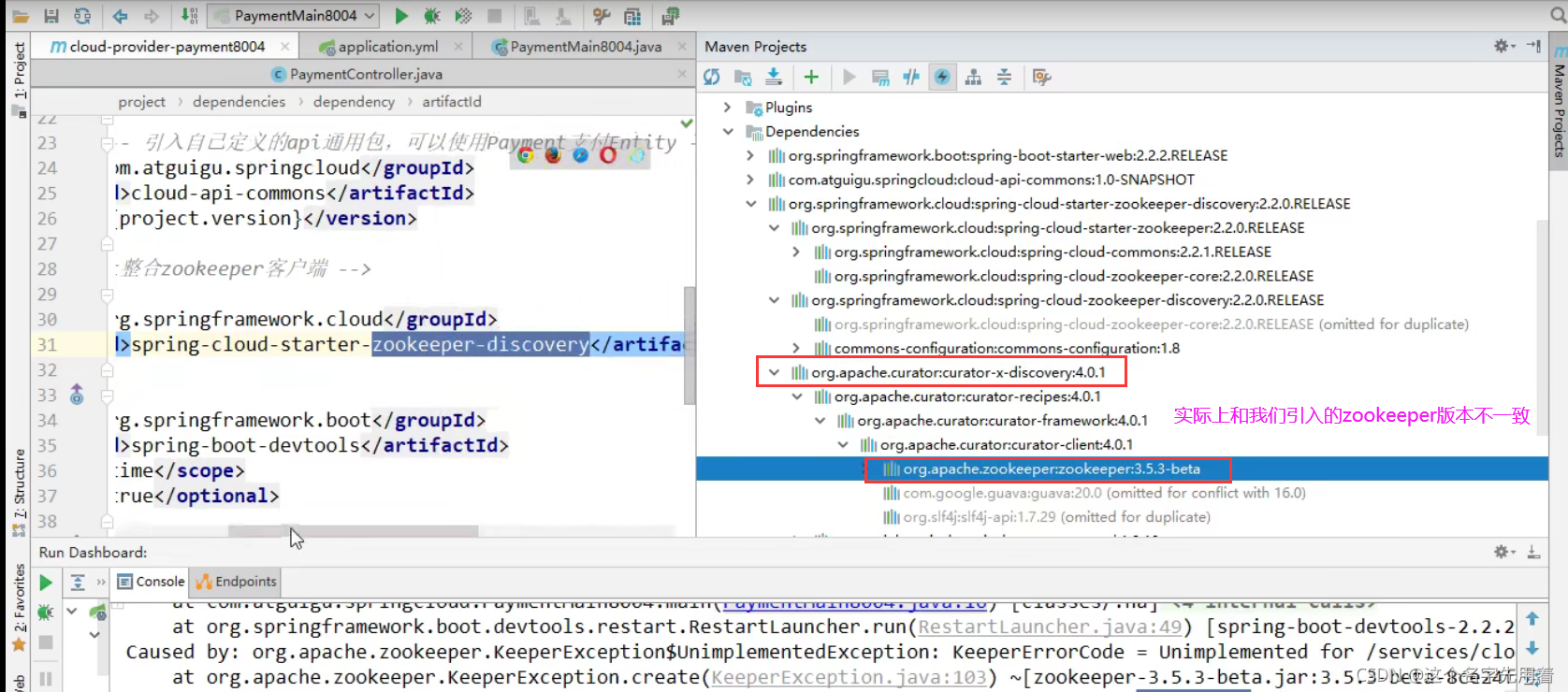1568x692 pixels.
Task: Click the Synchronize icon in main toolbar
Action: pos(82,16)
